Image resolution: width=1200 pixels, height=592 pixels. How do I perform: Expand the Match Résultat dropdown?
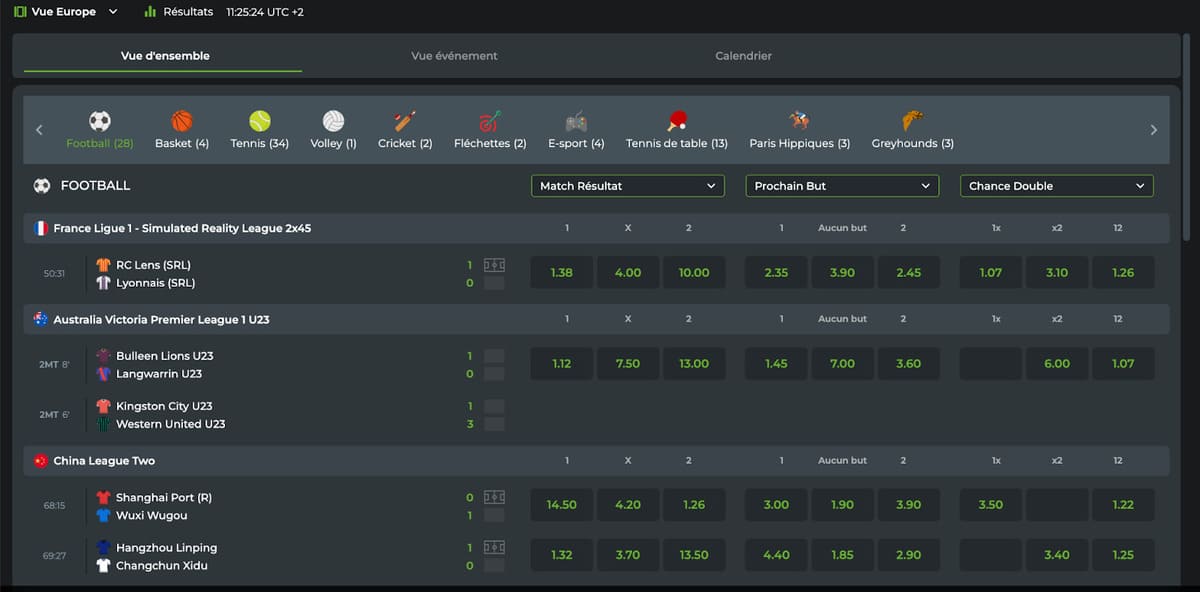pyautogui.click(x=628, y=186)
